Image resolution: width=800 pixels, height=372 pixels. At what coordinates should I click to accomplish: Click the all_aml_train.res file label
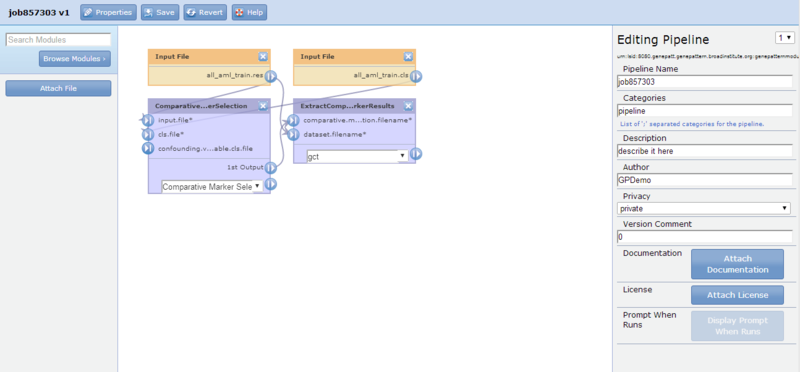point(236,76)
